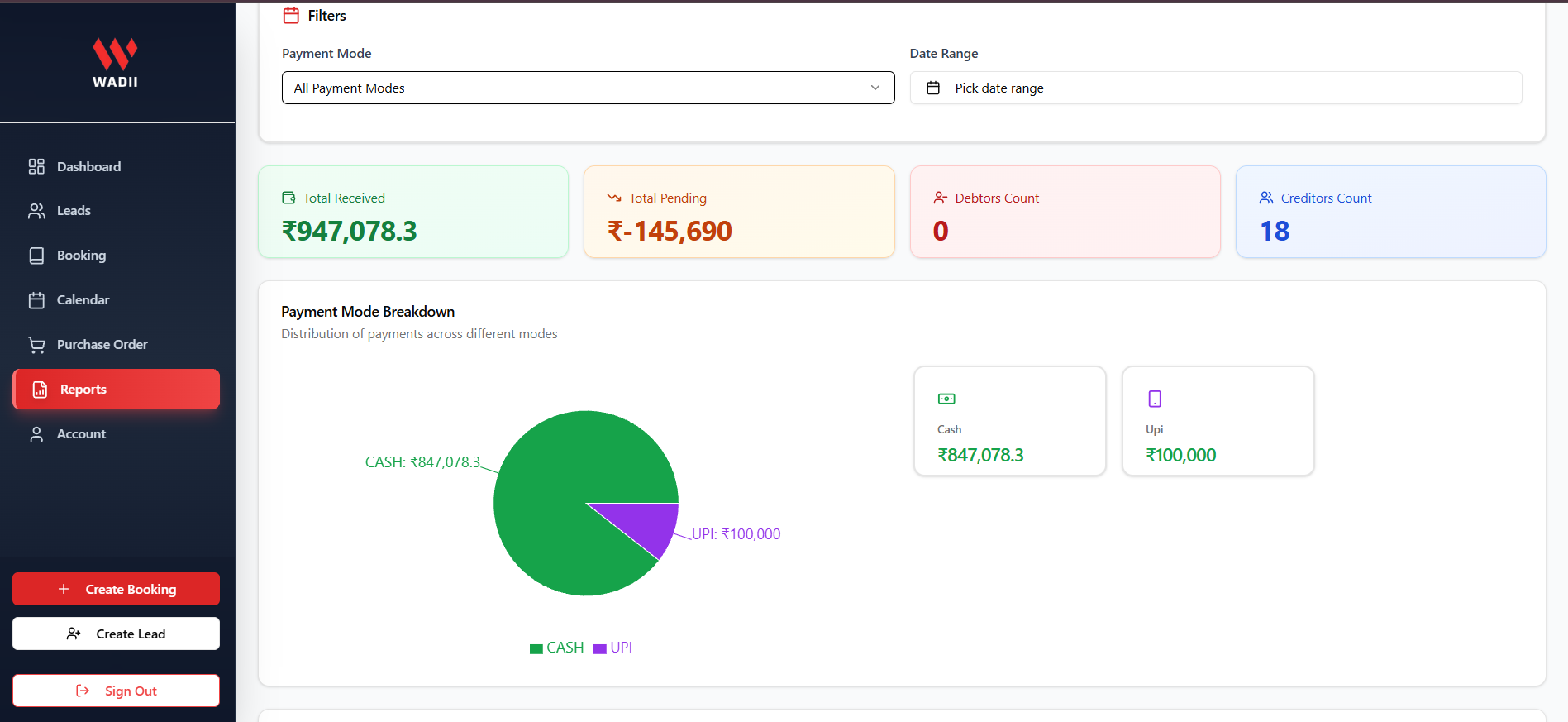
Task: Click the Creditors Count users icon
Action: pyautogui.click(x=1266, y=198)
